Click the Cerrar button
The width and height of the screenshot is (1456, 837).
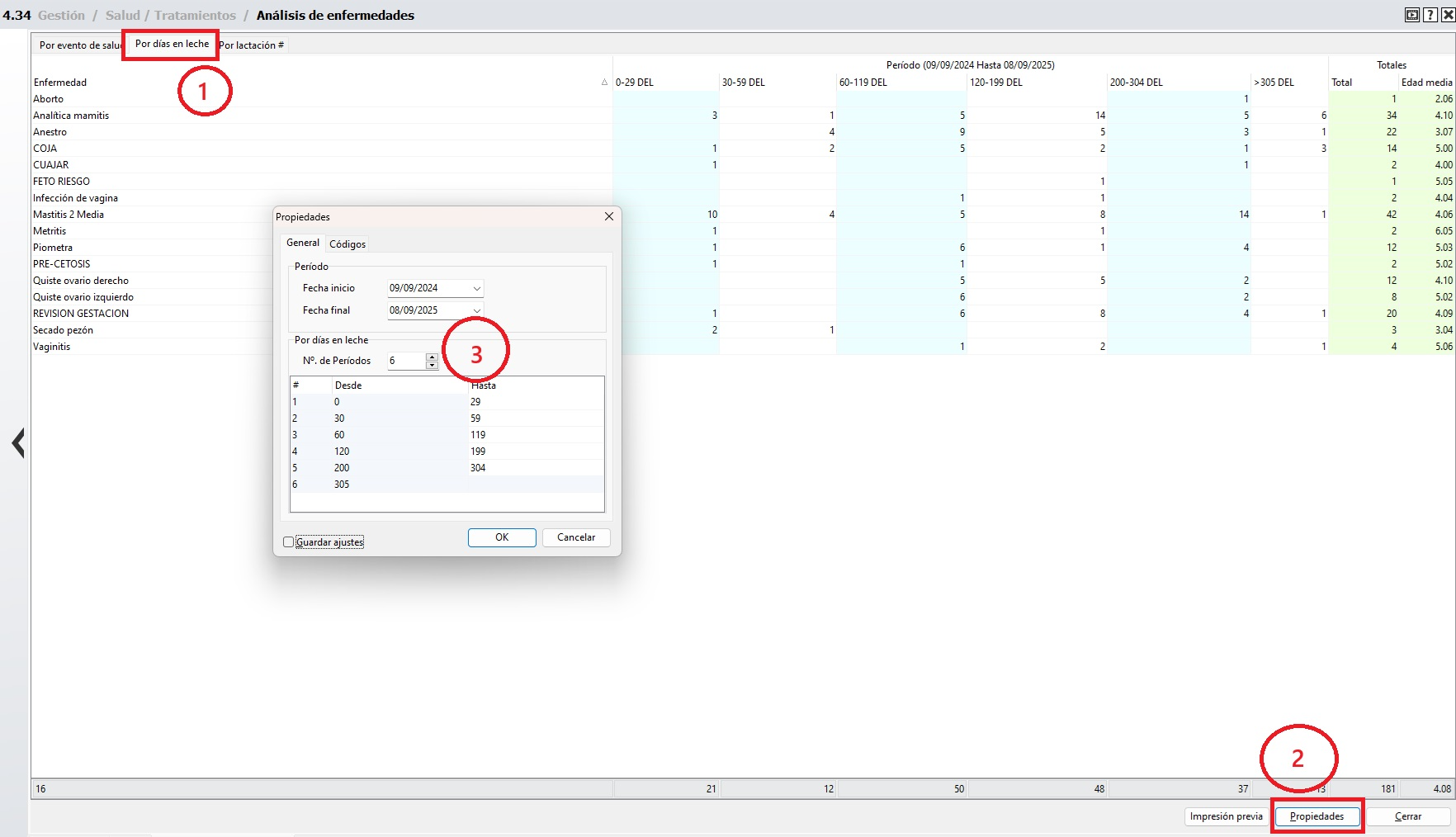(x=1408, y=816)
